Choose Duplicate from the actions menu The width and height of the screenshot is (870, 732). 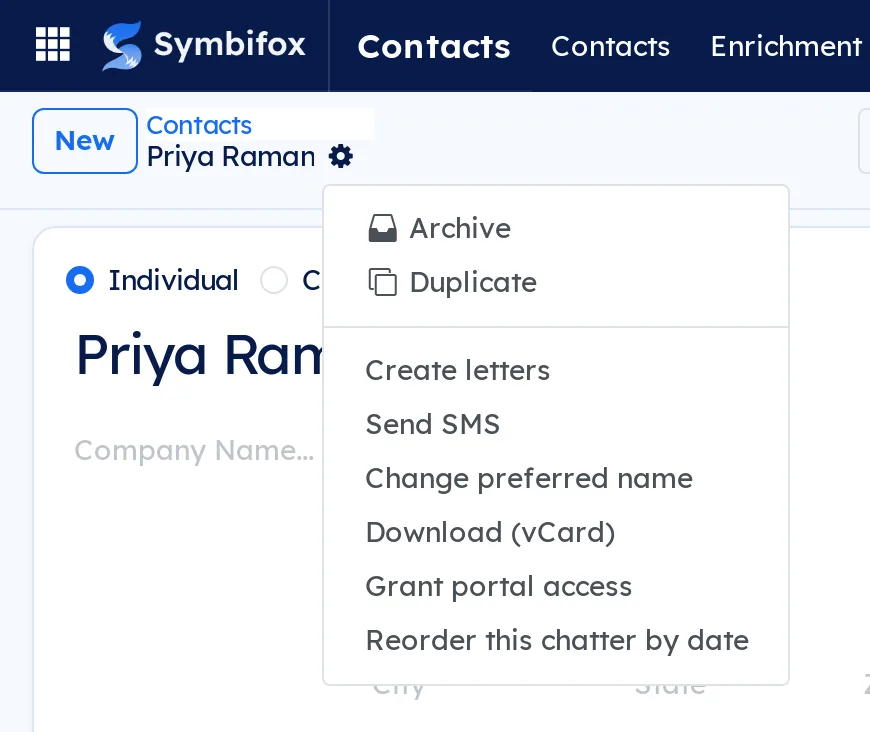click(x=556, y=282)
